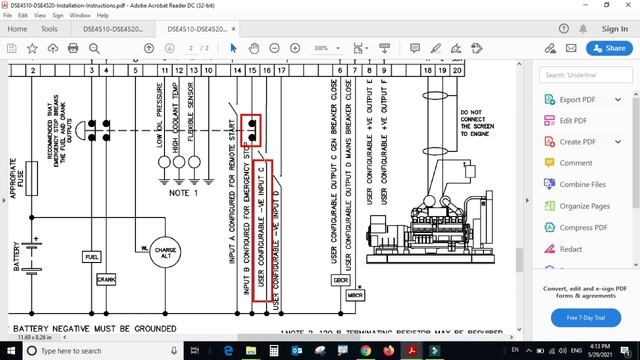The image size is (640, 360).
Task: Click the Share button
Action: (609, 48)
